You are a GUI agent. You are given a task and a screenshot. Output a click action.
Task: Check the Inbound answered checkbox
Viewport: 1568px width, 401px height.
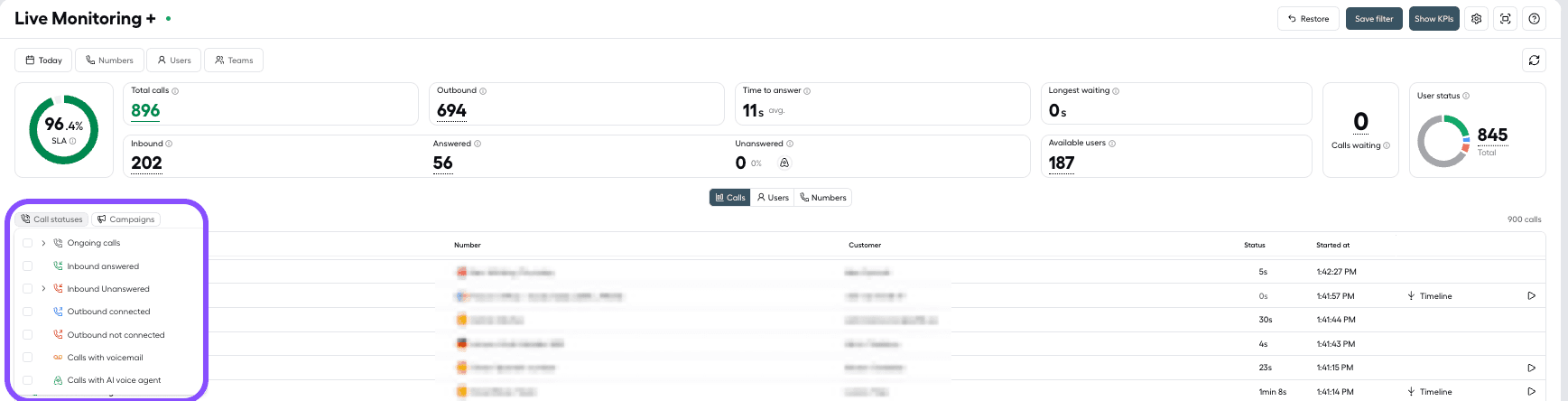coord(27,266)
